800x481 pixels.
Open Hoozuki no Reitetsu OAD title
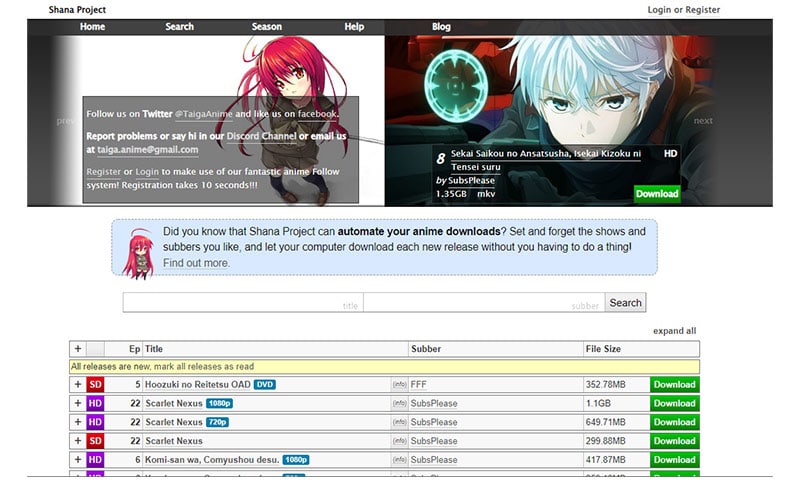click(197, 385)
